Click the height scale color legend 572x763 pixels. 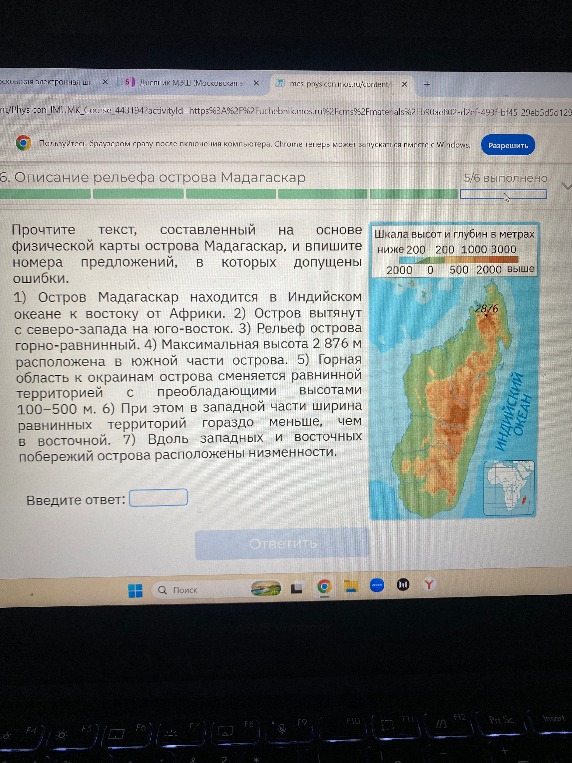pos(458,260)
